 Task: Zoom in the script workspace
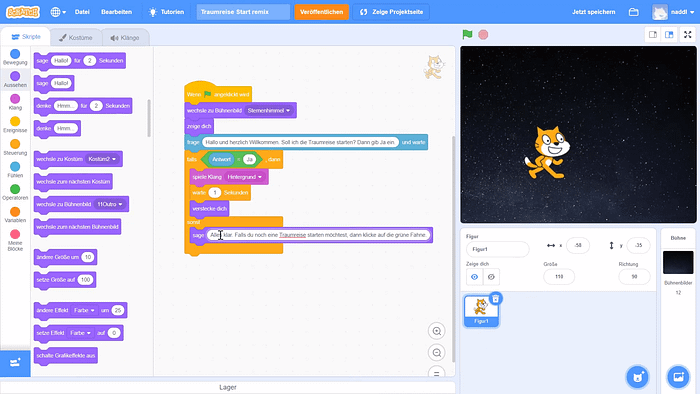(437, 331)
